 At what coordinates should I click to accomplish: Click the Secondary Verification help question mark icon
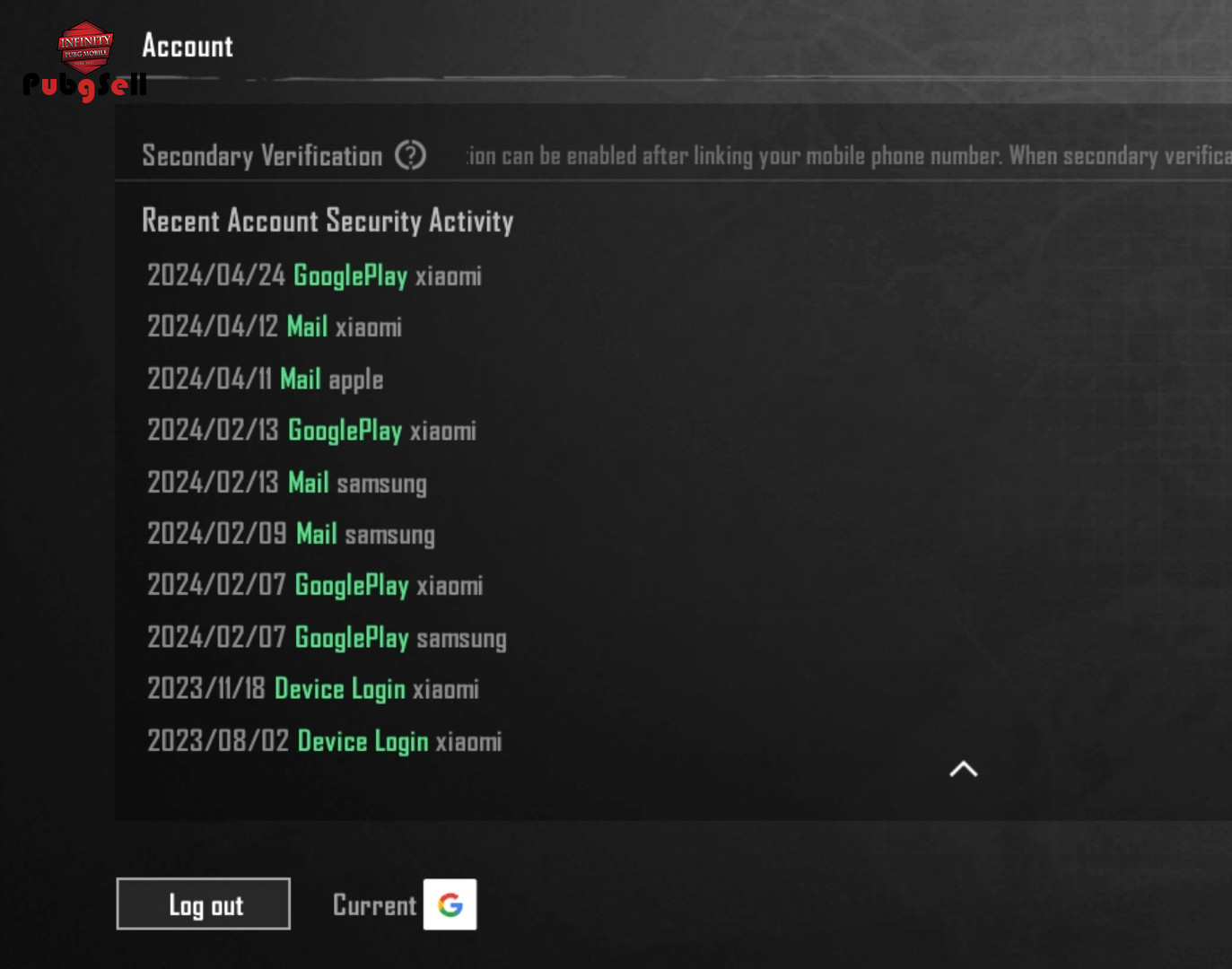410,155
